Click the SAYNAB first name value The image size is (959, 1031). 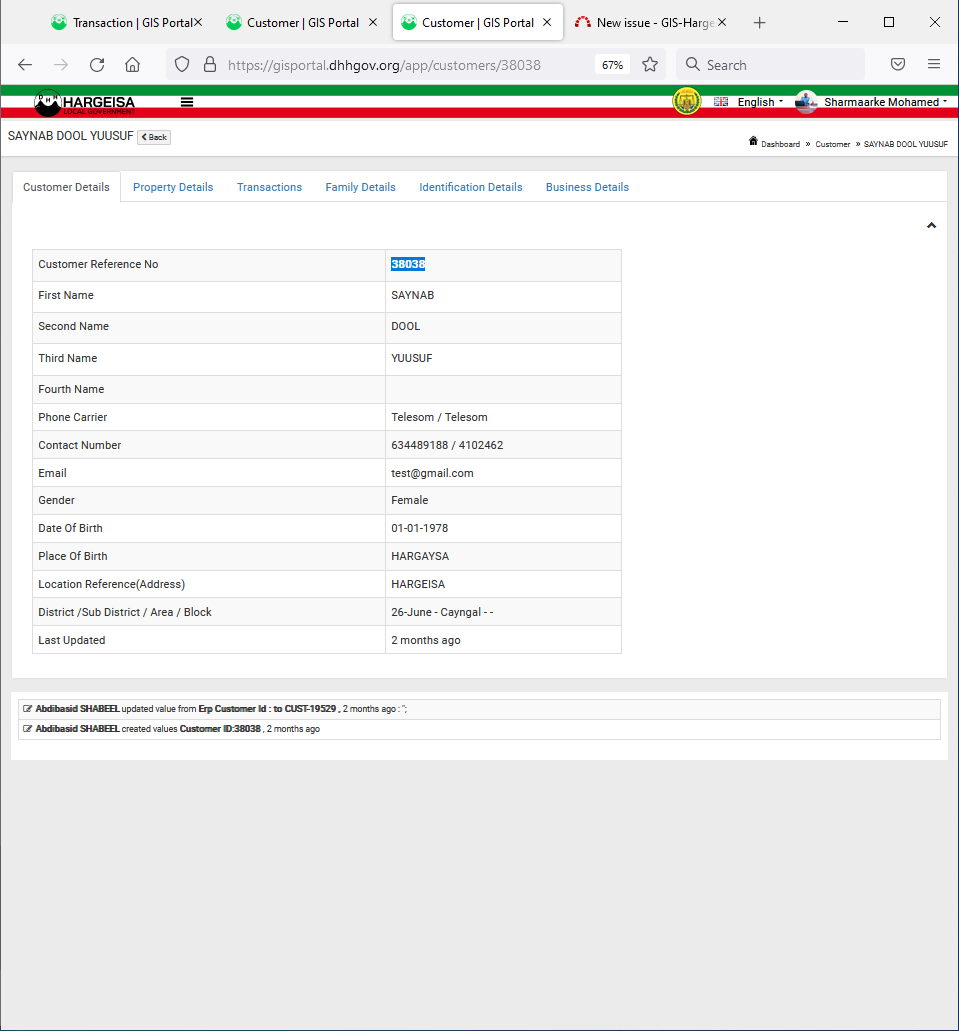click(412, 295)
